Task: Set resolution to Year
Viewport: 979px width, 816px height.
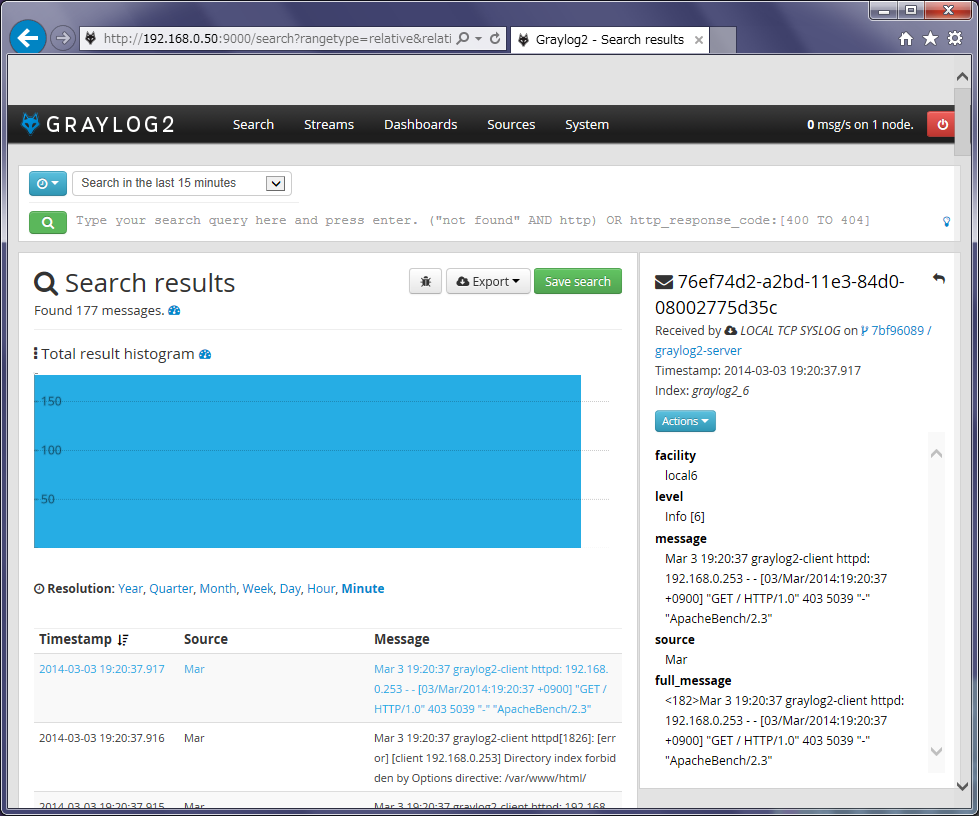Action: point(130,589)
